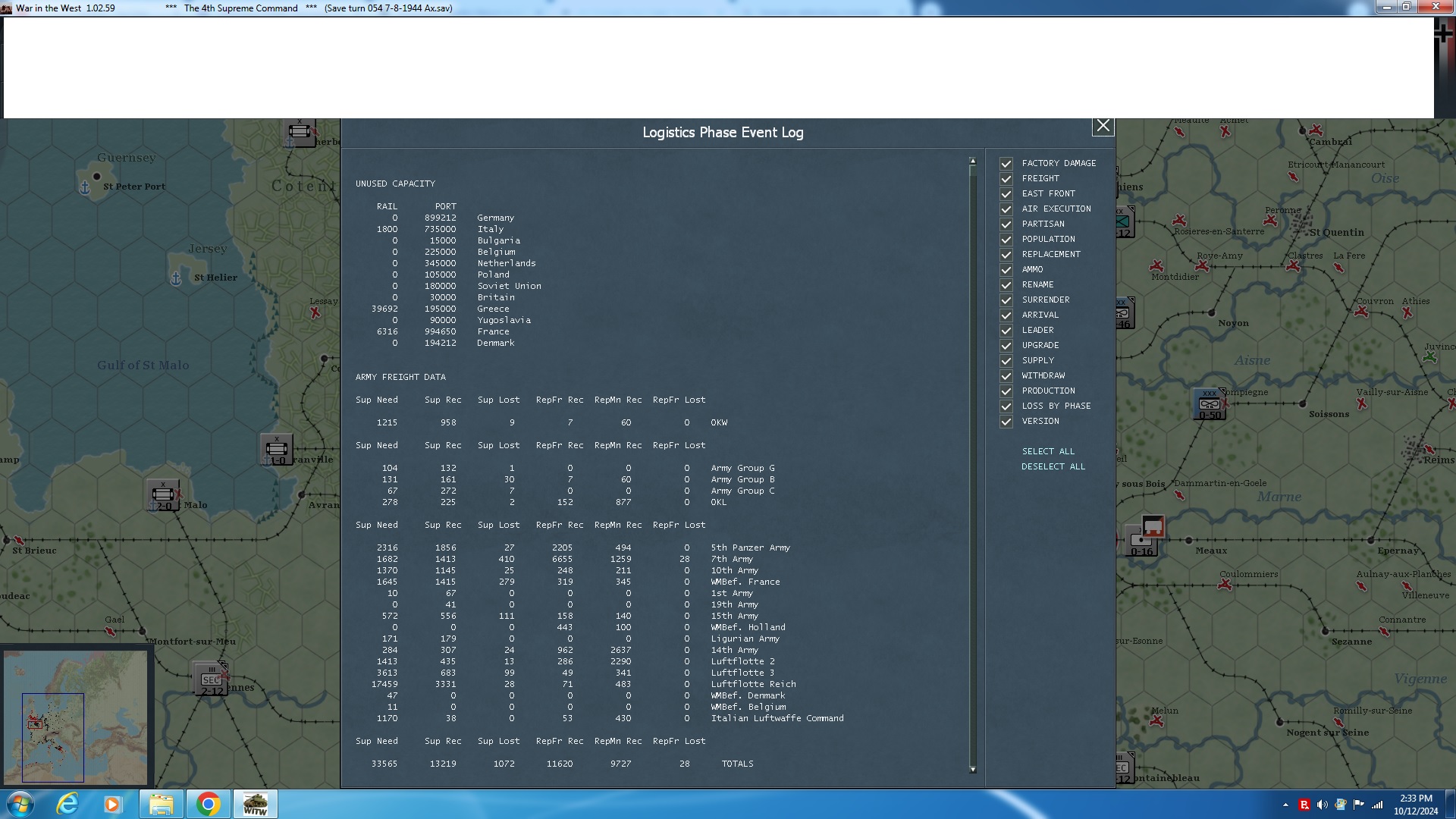Click DESELECT ALL filters
Viewport: 1456px width, 819px height.
(1053, 466)
